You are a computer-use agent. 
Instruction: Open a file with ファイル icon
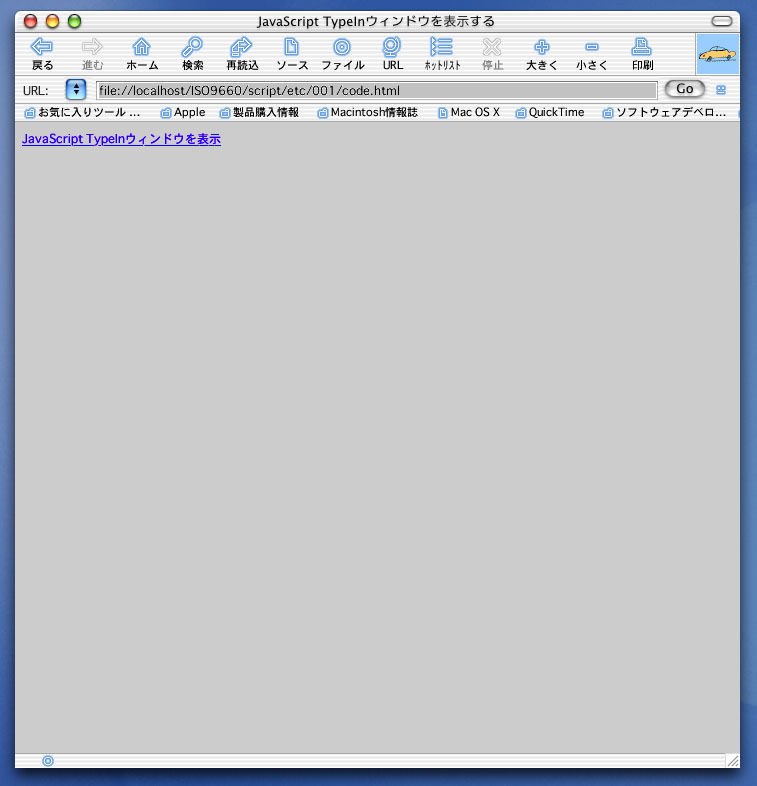[x=342, y=54]
